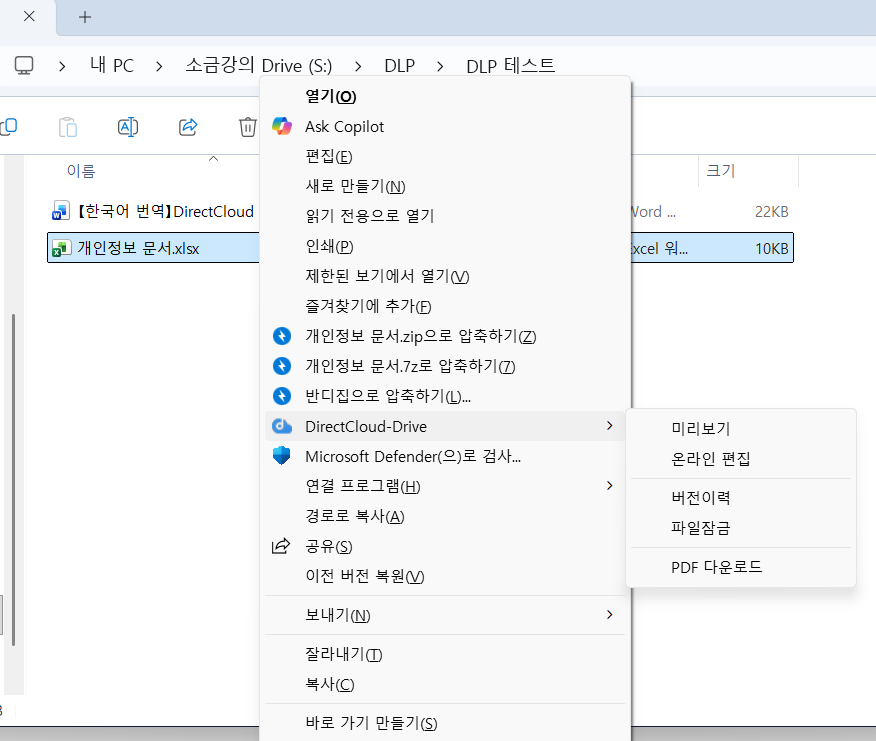Click the DirectCloud-Drive cloud icon
The width and height of the screenshot is (876, 741).
click(282, 426)
